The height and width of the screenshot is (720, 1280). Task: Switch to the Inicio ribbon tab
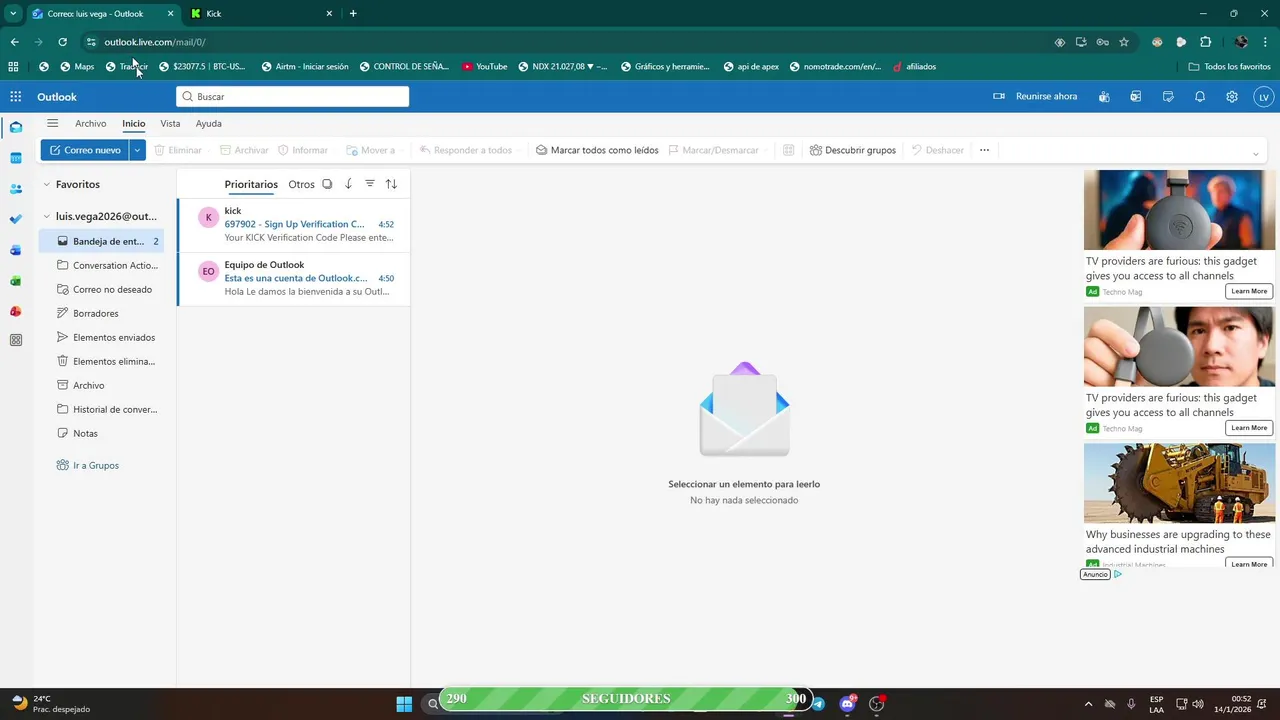(x=133, y=123)
